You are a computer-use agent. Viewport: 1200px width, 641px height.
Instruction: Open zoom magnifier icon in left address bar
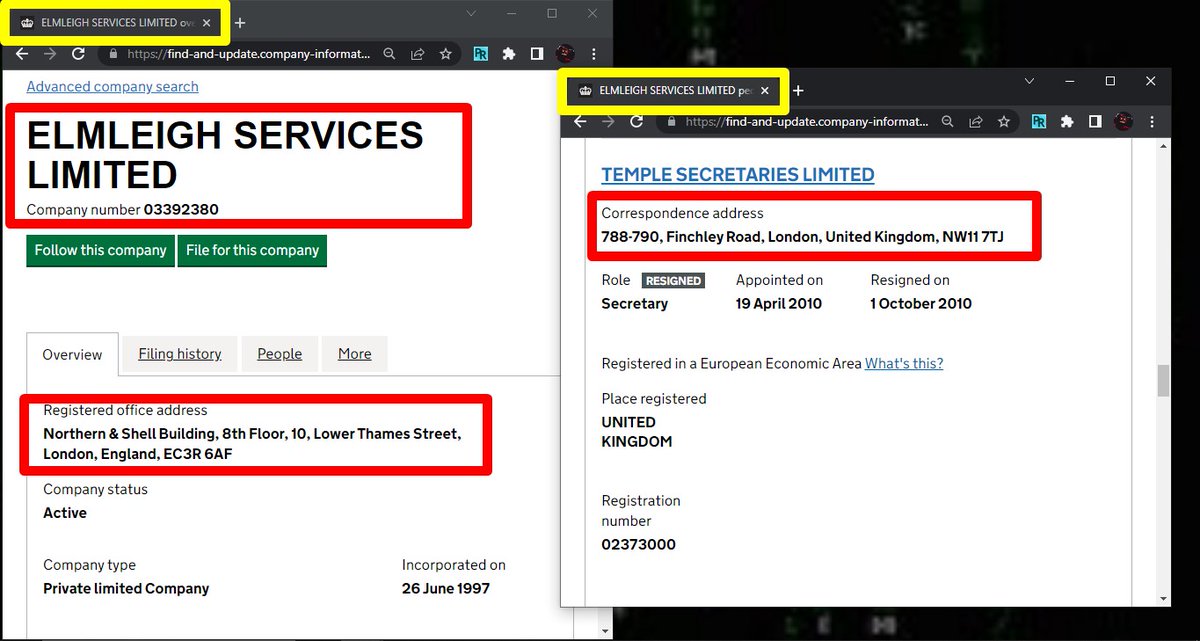[x=391, y=54]
